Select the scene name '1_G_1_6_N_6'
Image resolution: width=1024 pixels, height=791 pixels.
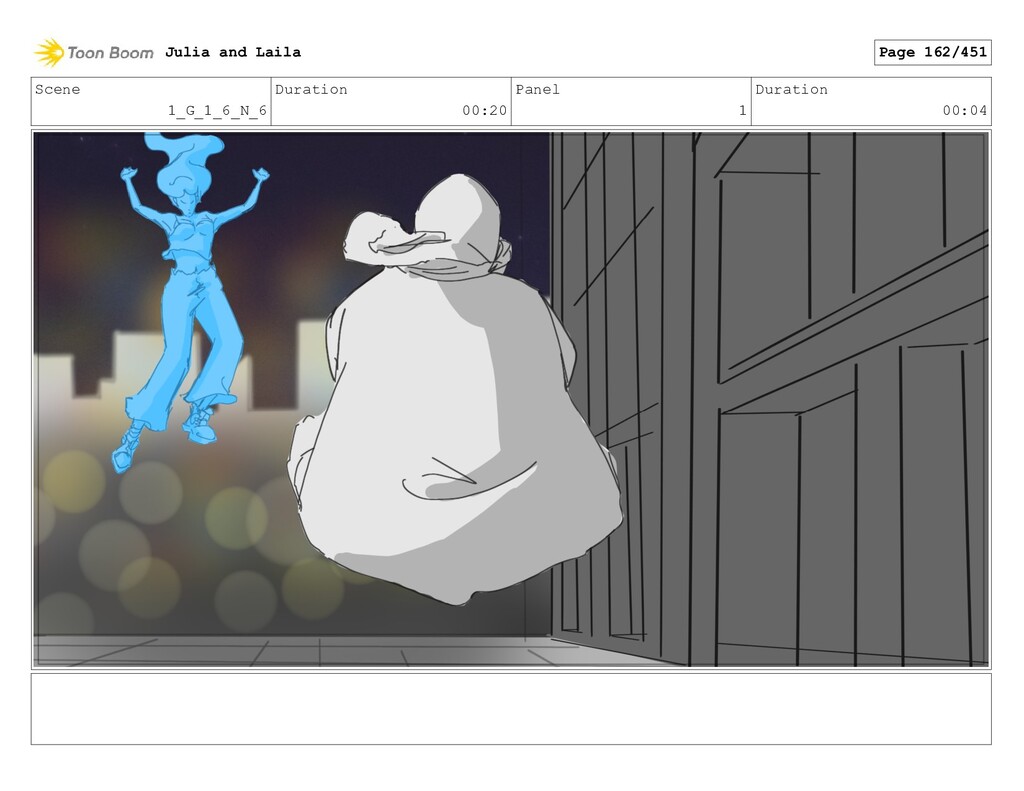[217, 110]
